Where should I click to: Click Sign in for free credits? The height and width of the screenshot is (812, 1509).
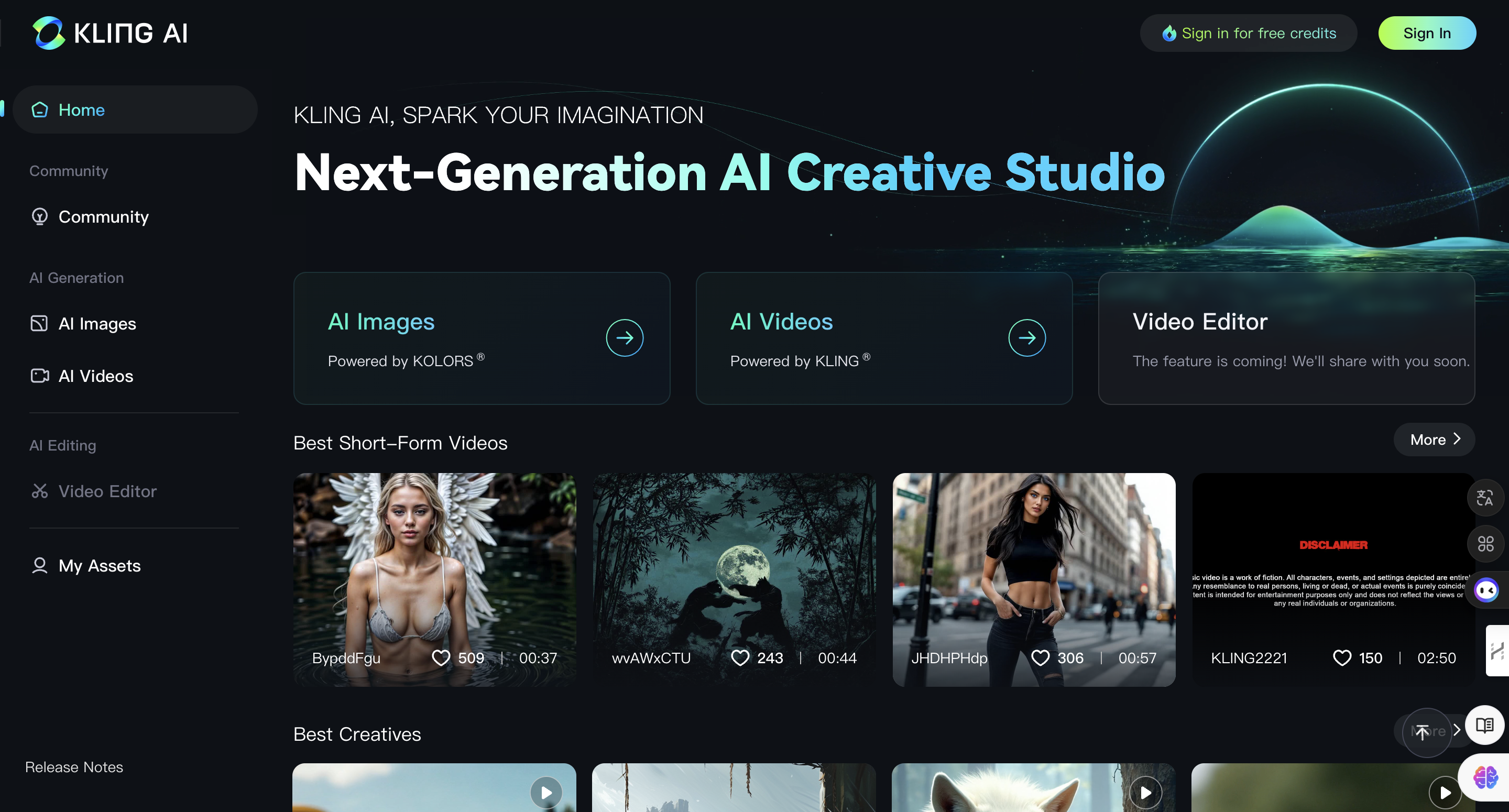click(x=1248, y=33)
